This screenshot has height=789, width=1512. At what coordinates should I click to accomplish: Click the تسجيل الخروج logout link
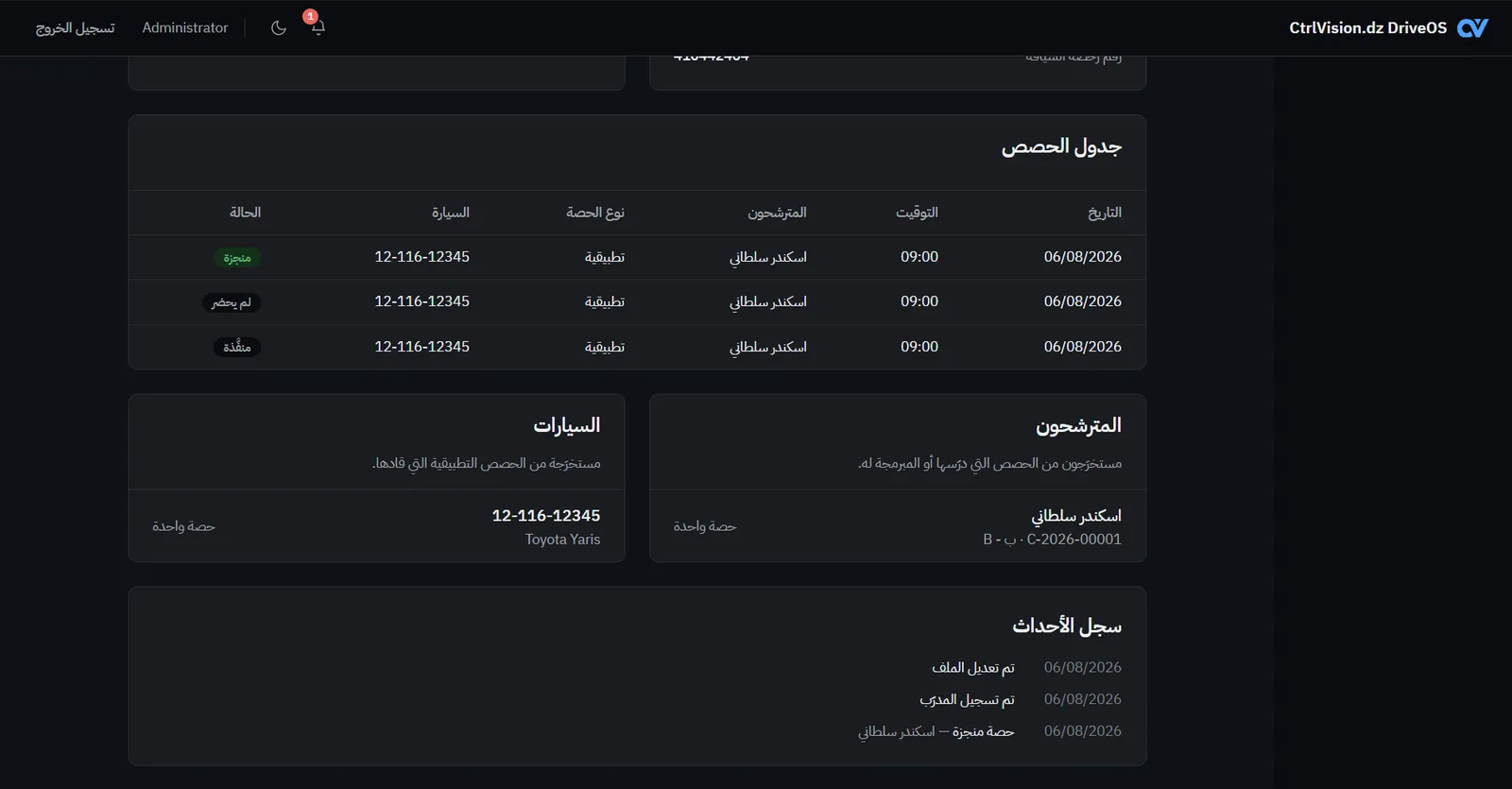(76, 27)
